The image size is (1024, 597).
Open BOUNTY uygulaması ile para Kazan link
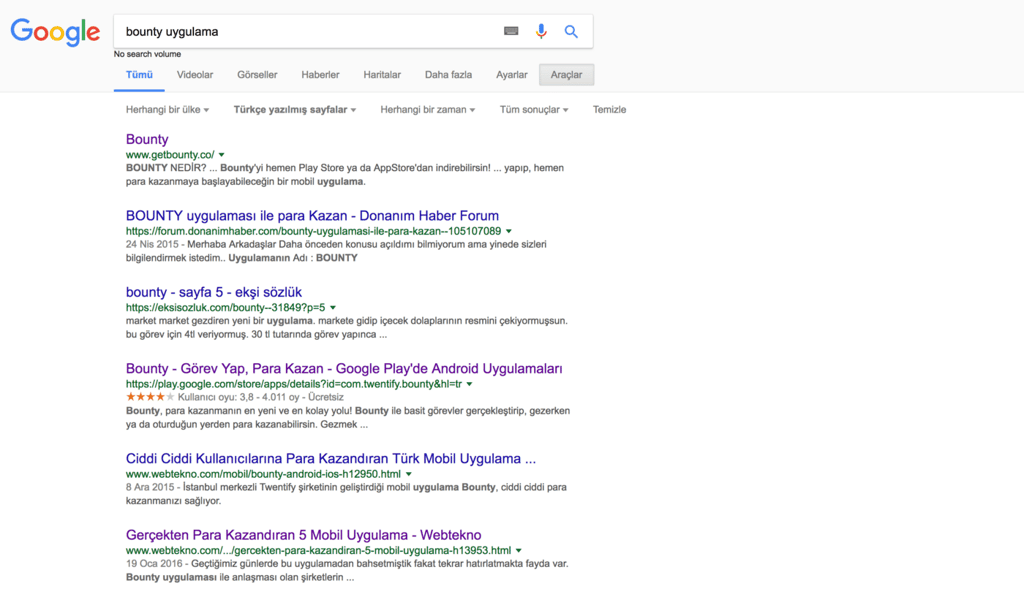pyautogui.click(x=312, y=216)
